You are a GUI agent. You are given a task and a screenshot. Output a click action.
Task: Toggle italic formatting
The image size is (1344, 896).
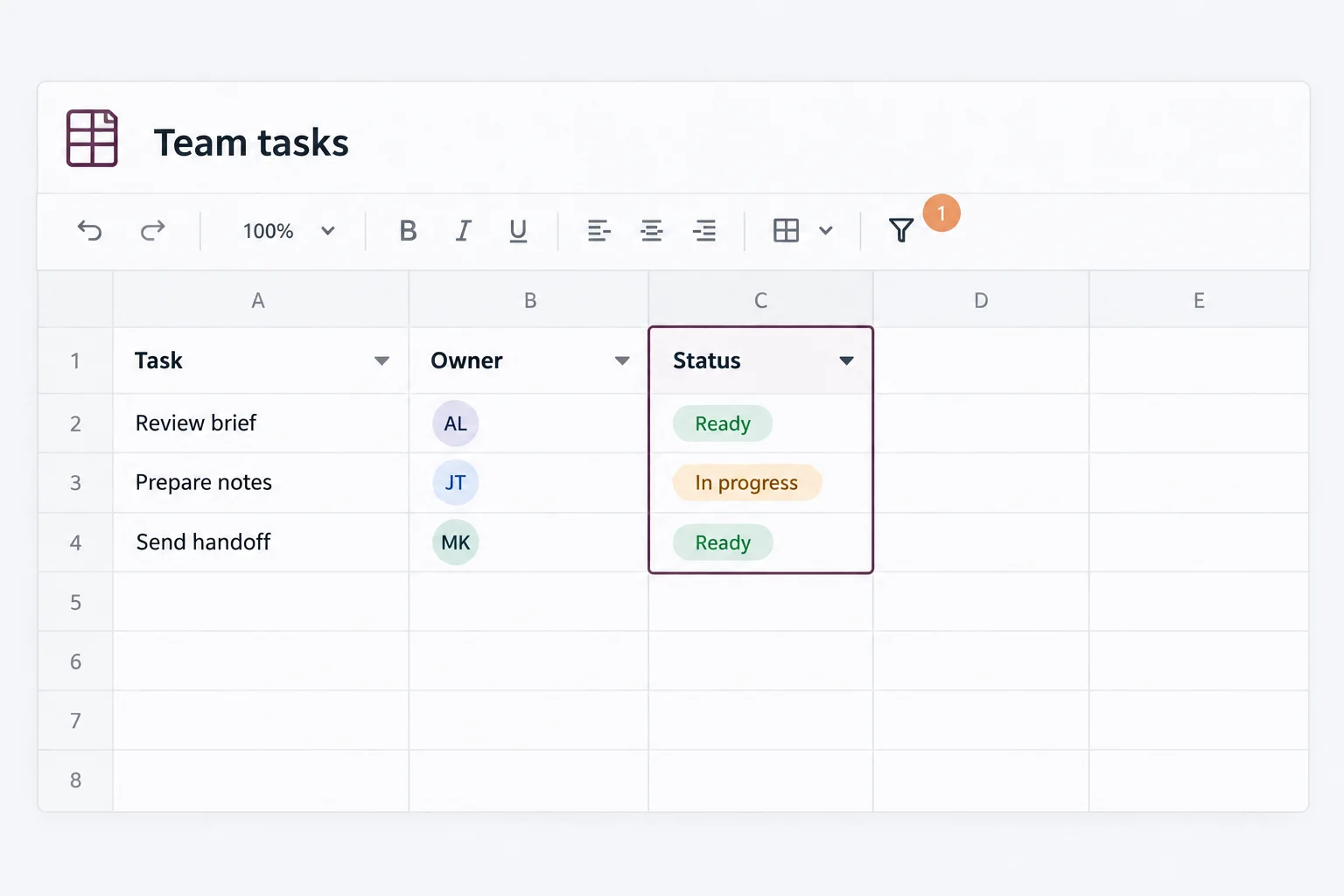tap(463, 231)
